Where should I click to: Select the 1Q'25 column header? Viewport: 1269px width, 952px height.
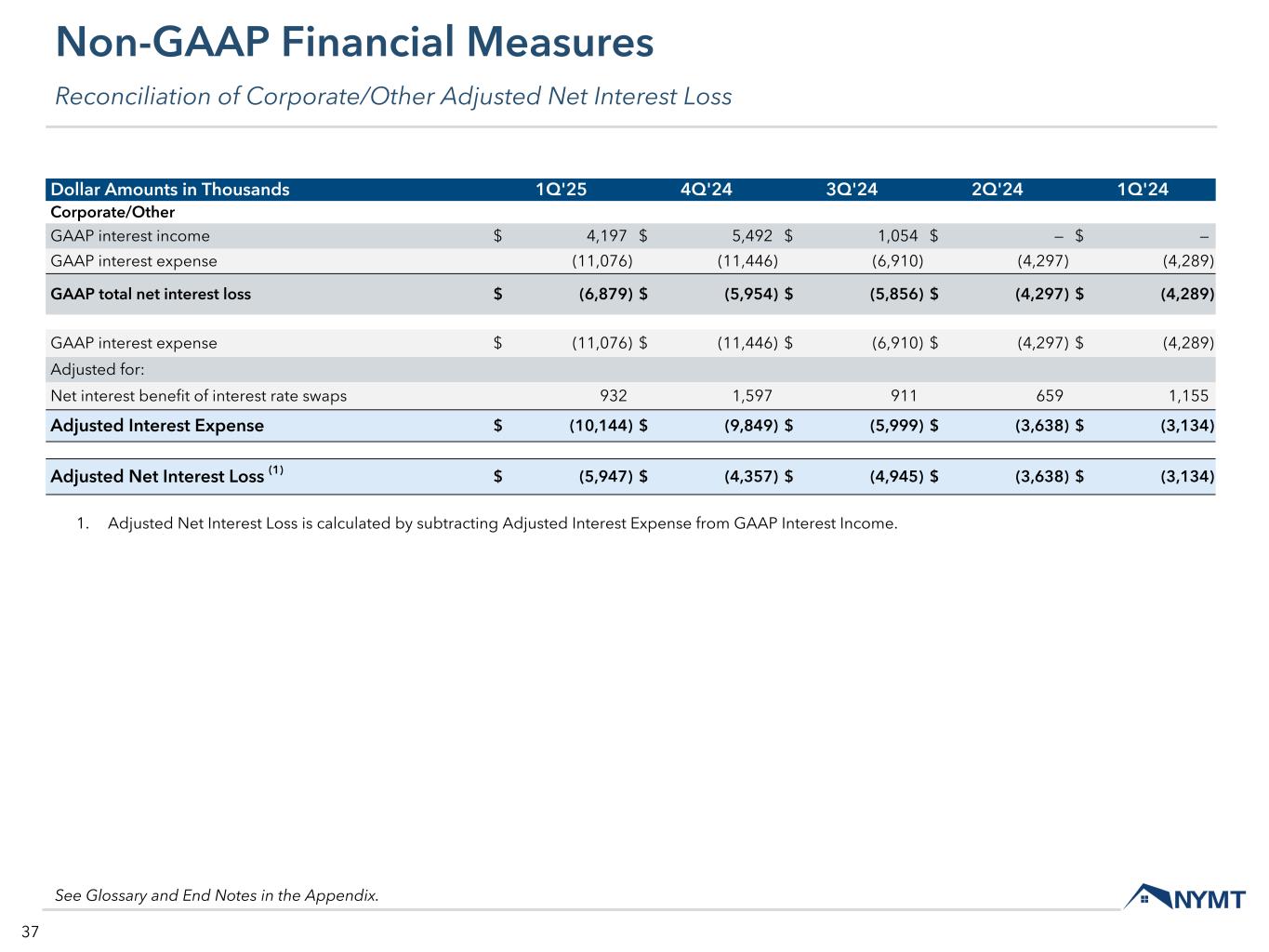(x=561, y=190)
